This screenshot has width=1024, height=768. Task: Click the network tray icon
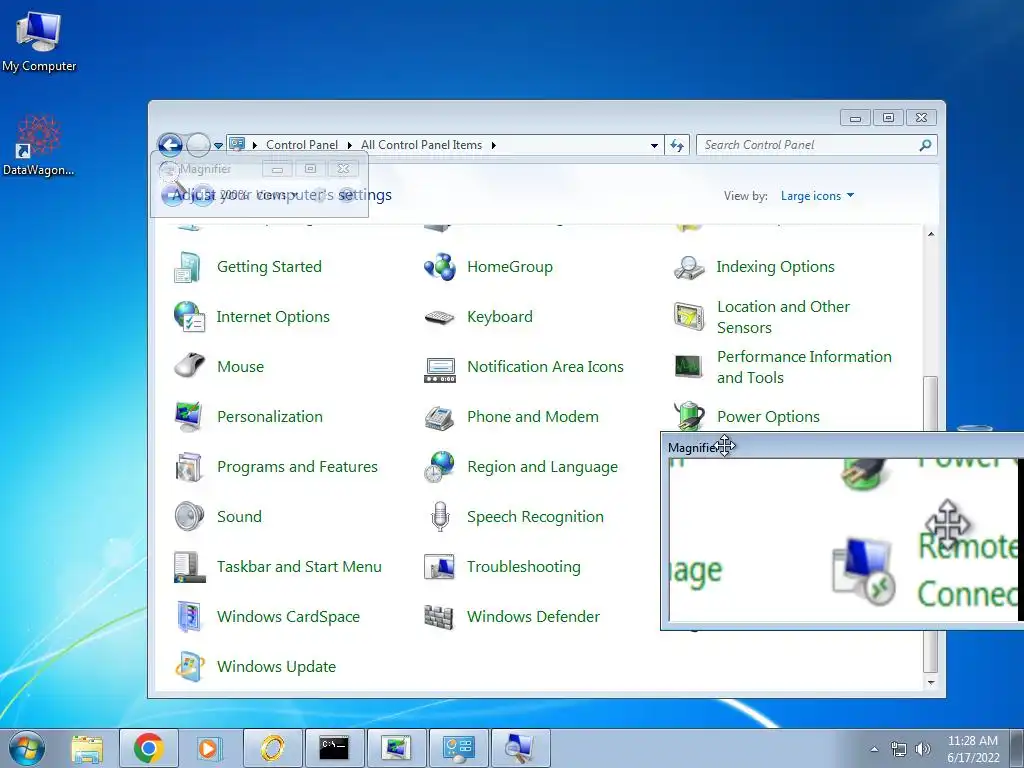pos(899,749)
